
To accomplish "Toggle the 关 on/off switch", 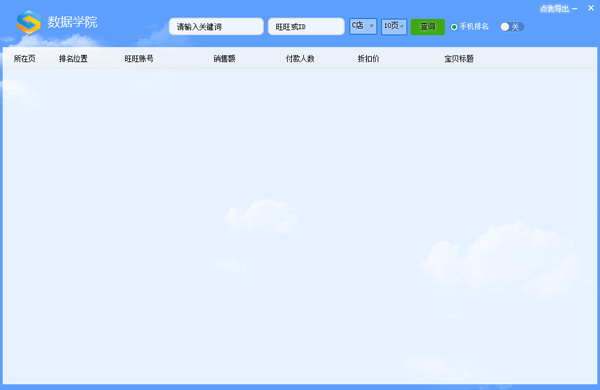I will 512,27.
